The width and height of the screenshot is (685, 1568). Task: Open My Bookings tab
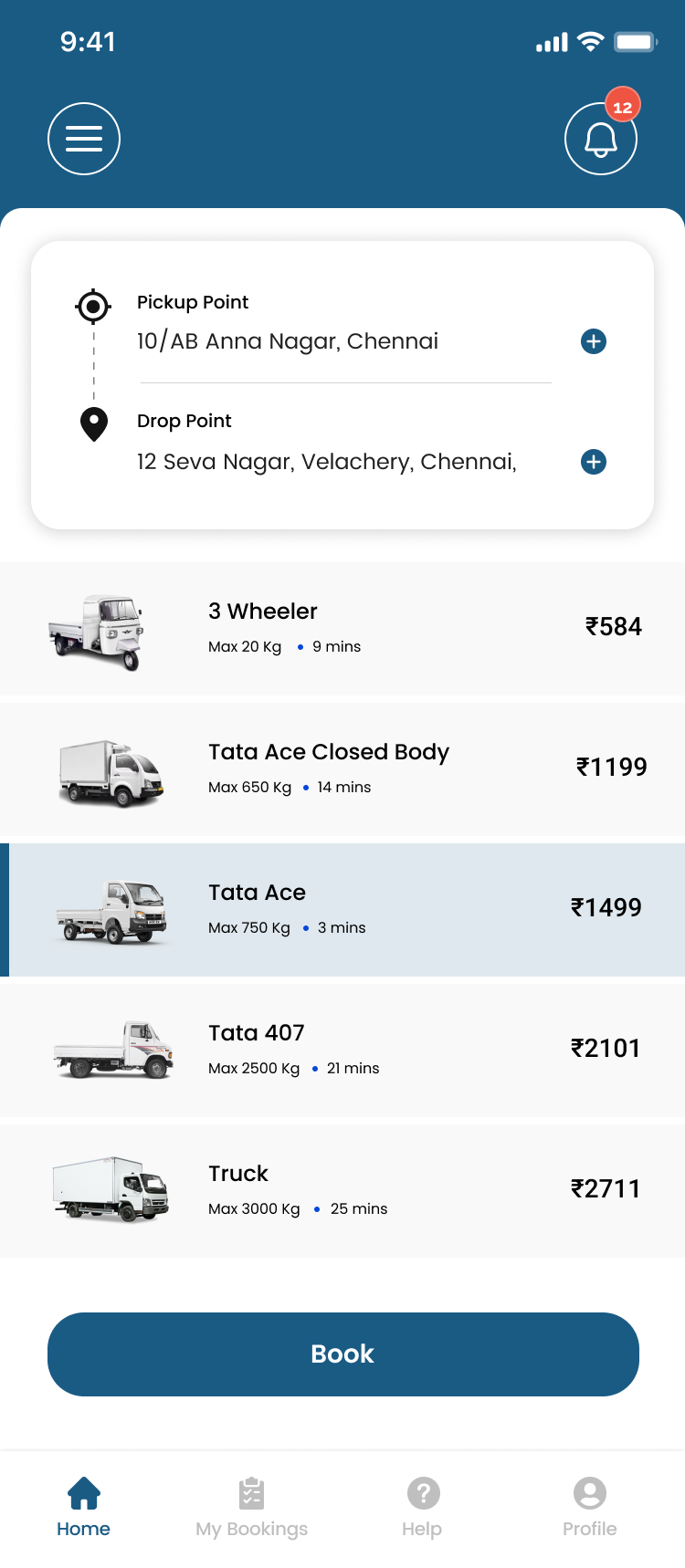pos(251,1506)
